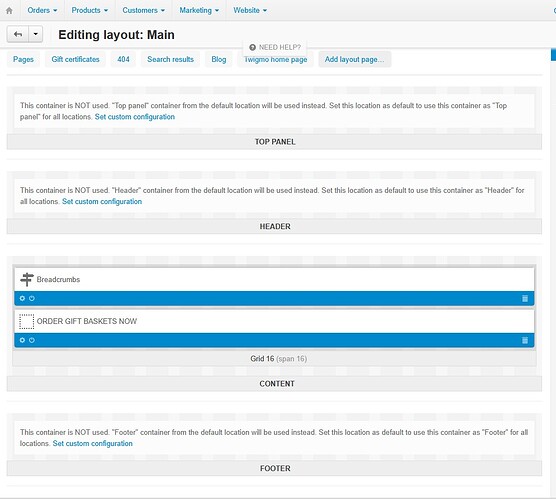Delete the ORDER GIFT BASKETS NOW block
This screenshot has height=499, width=556.
[525, 340]
